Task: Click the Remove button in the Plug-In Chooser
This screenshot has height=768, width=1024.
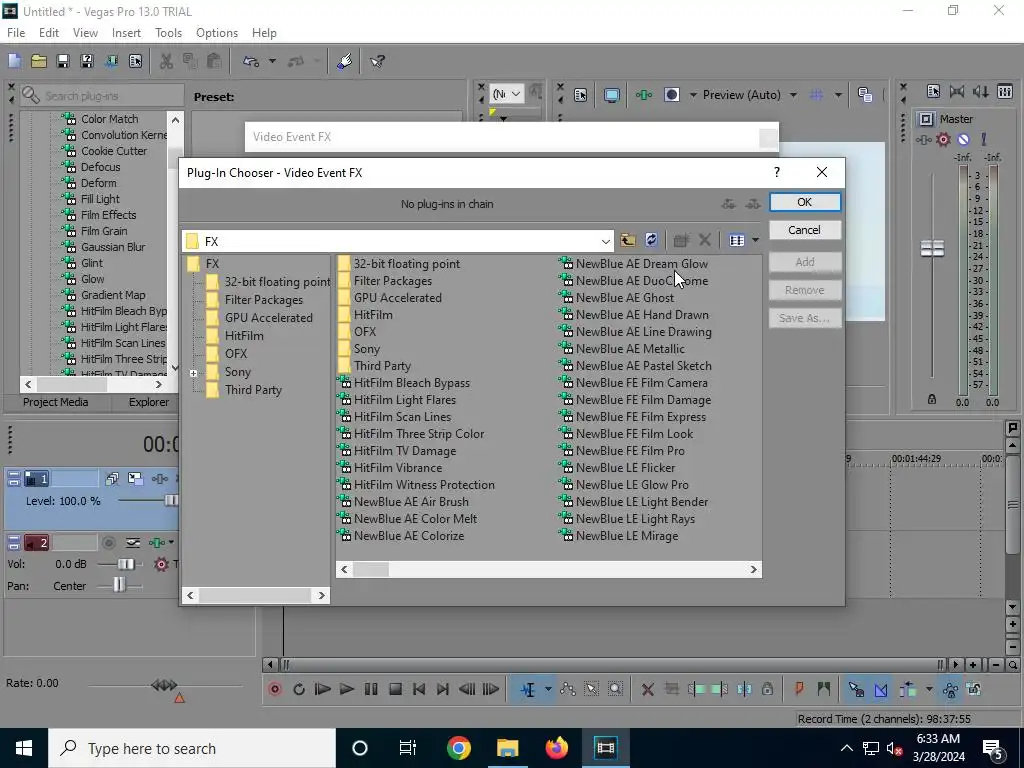Action: tap(805, 290)
